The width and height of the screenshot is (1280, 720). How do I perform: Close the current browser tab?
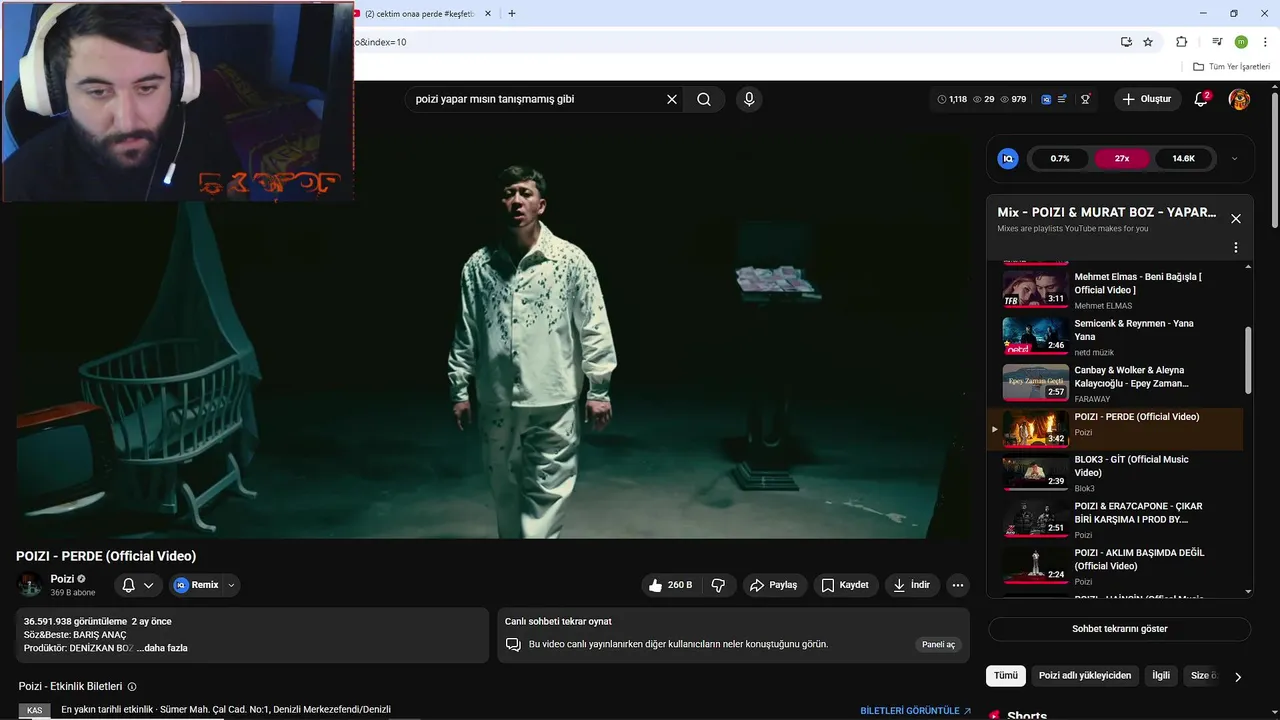point(488,14)
